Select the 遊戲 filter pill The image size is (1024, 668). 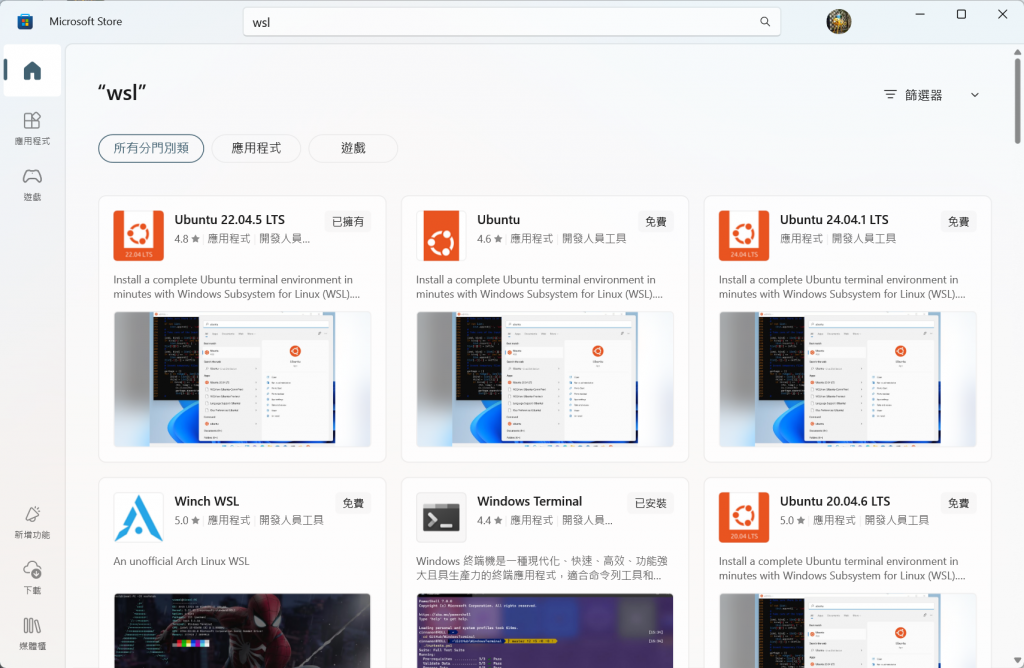coord(353,148)
